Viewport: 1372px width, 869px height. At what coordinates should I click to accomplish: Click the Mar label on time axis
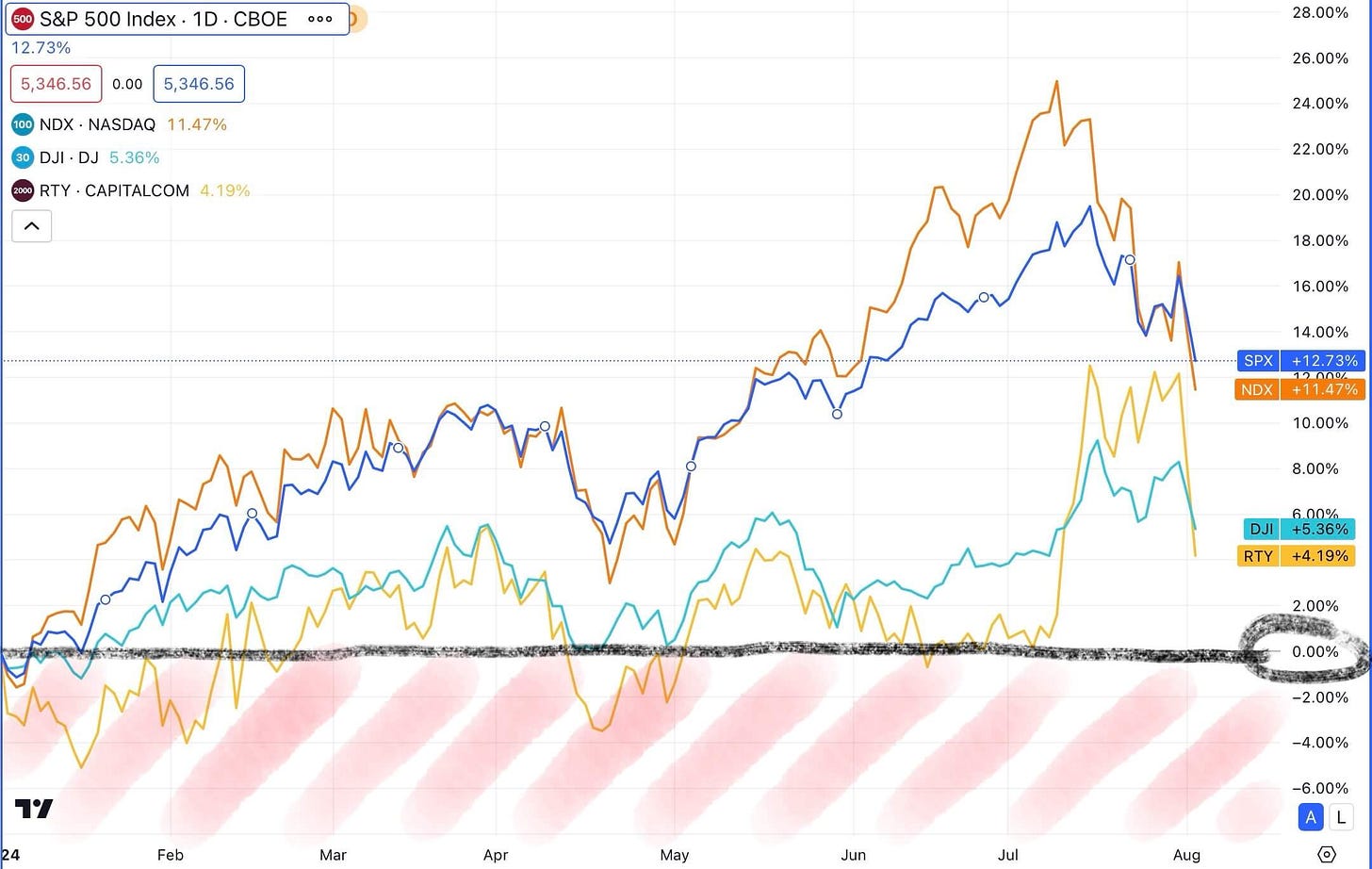click(333, 855)
